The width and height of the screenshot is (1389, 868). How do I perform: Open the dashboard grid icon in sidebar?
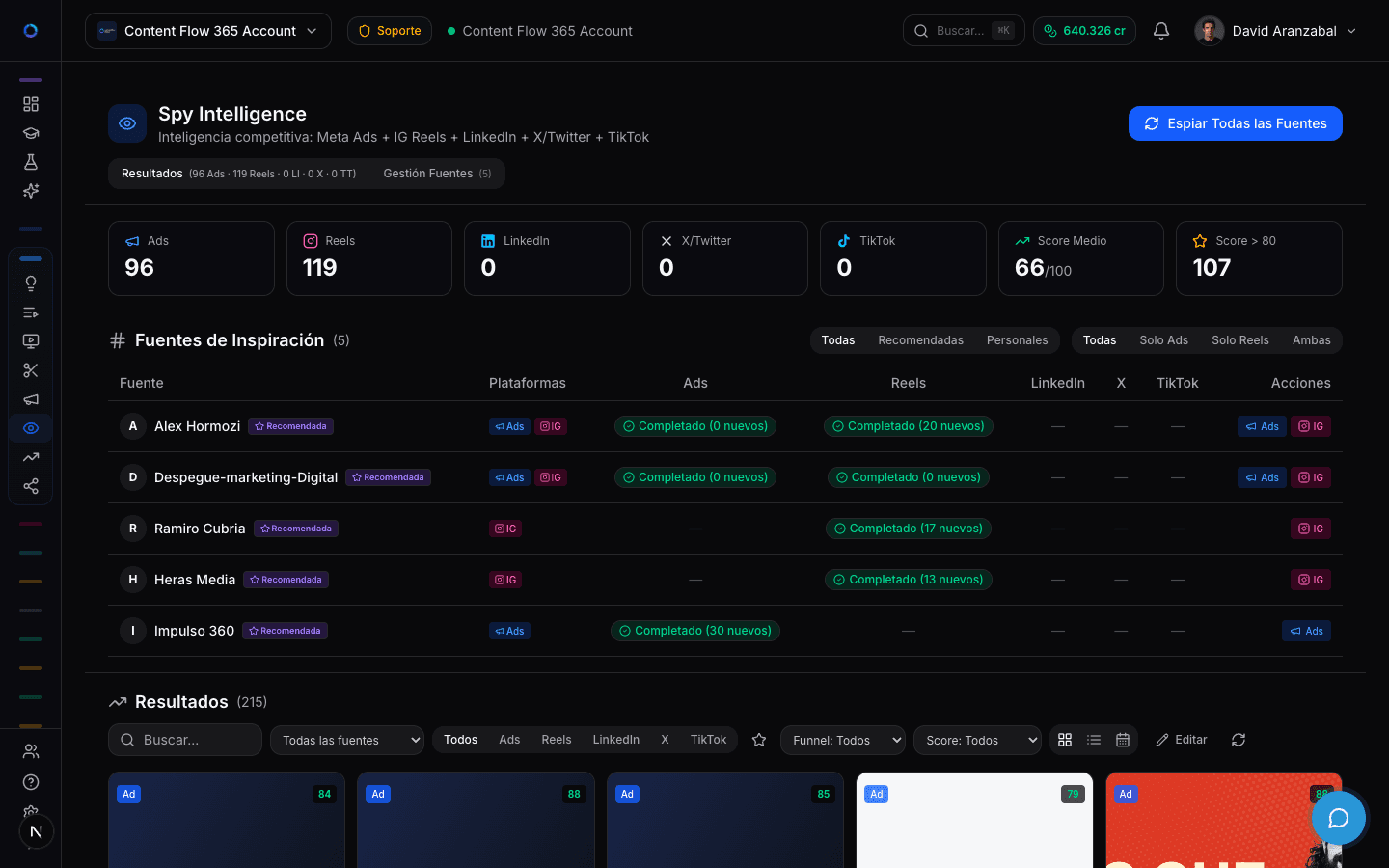(x=31, y=104)
